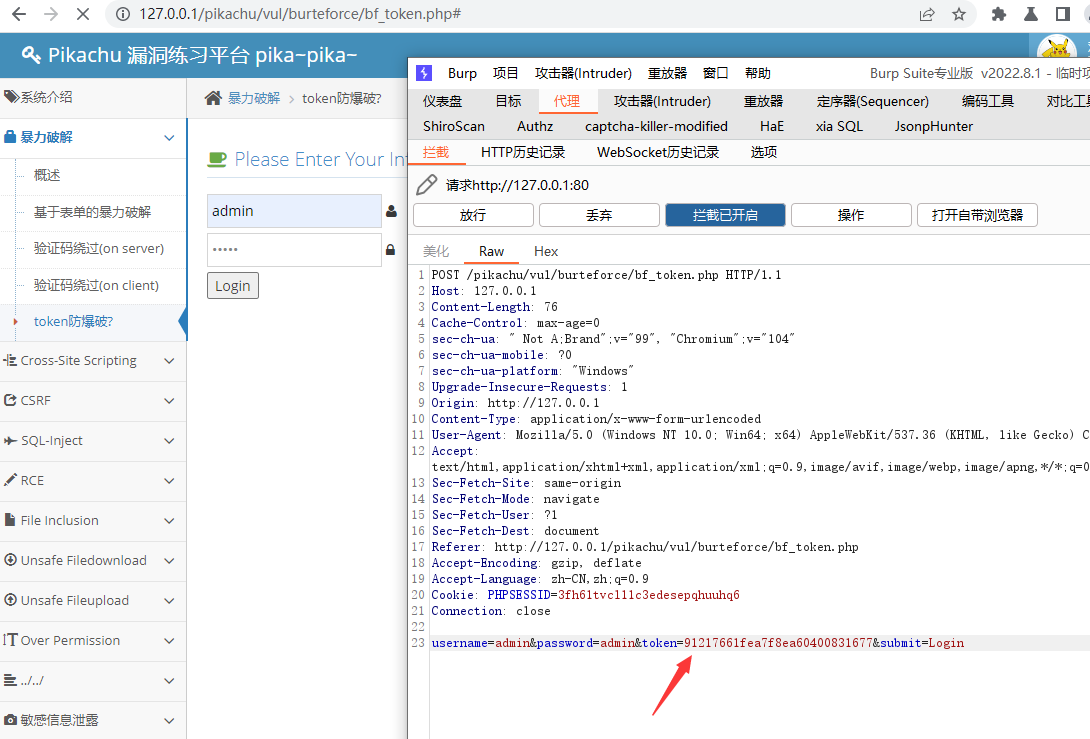Click the username field containing admin
1090x739 pixels.
point(295,211)
